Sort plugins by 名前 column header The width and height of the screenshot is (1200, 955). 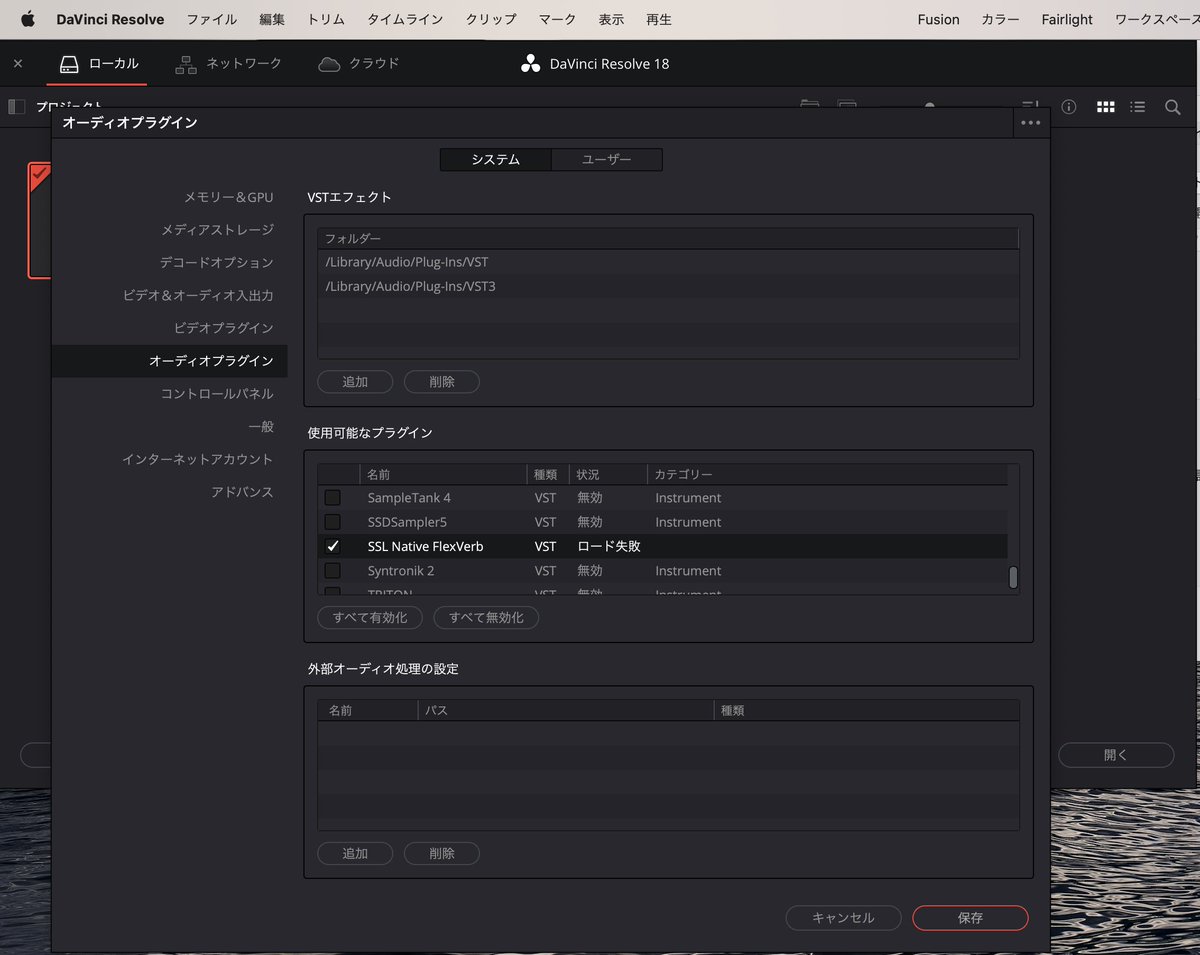tap(443, 474)
